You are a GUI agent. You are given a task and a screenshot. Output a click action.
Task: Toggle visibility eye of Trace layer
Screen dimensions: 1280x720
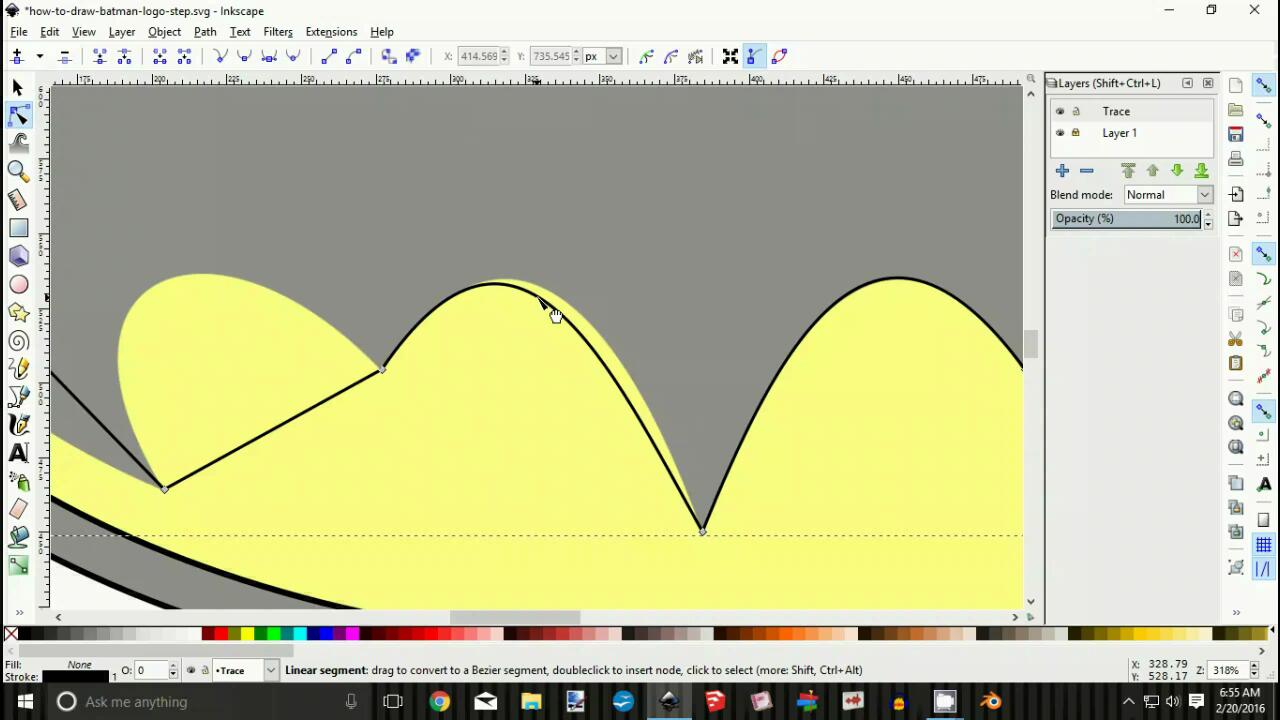click(1060, 111)
